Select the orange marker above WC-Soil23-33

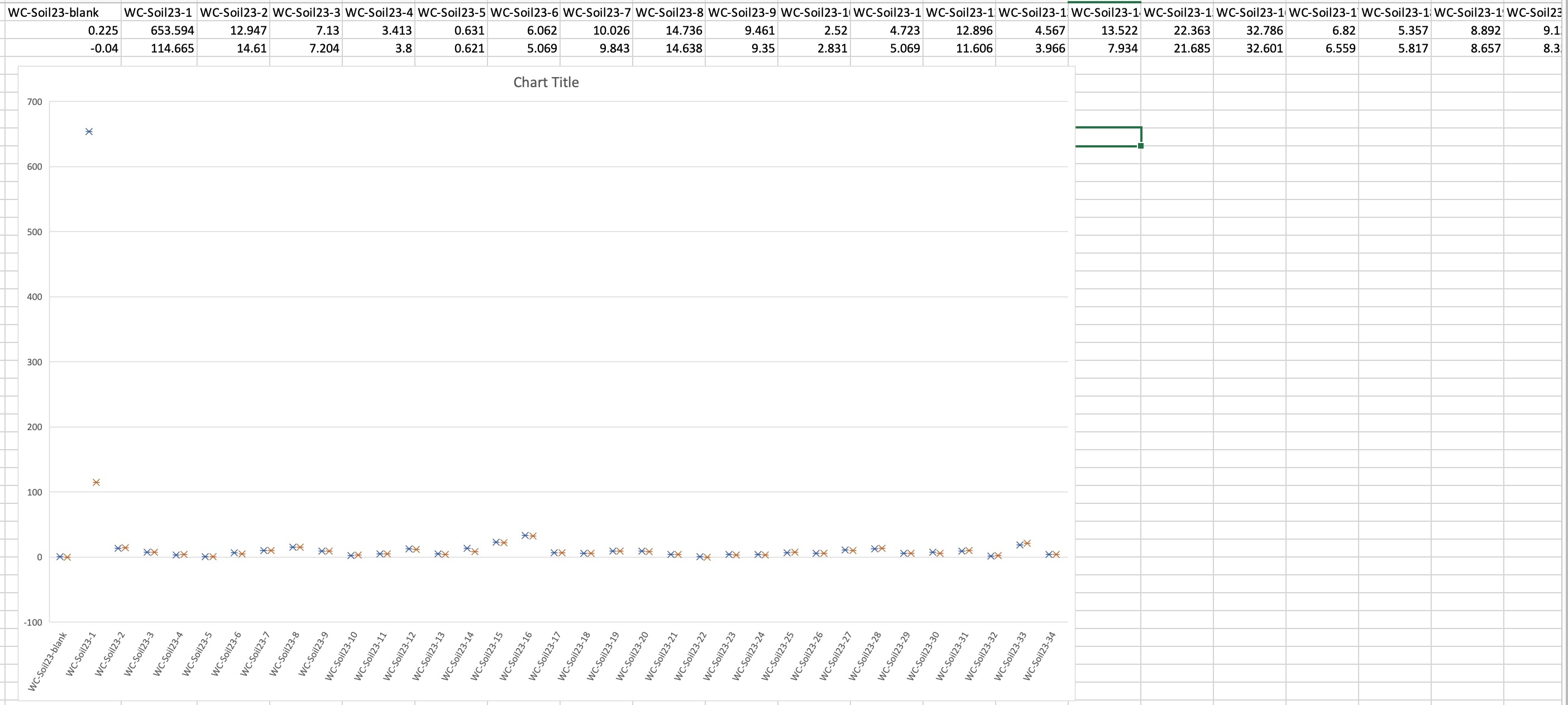click(x=1027, y=543)
